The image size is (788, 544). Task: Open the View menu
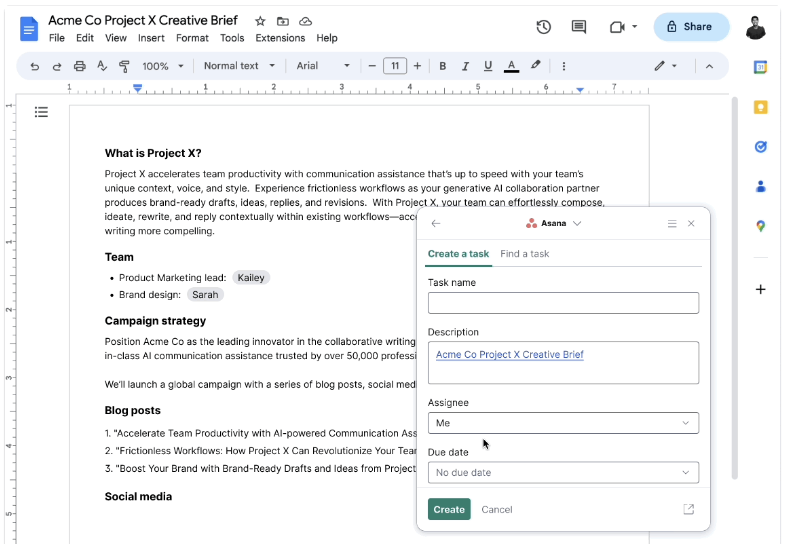click(x=116, y=38)
